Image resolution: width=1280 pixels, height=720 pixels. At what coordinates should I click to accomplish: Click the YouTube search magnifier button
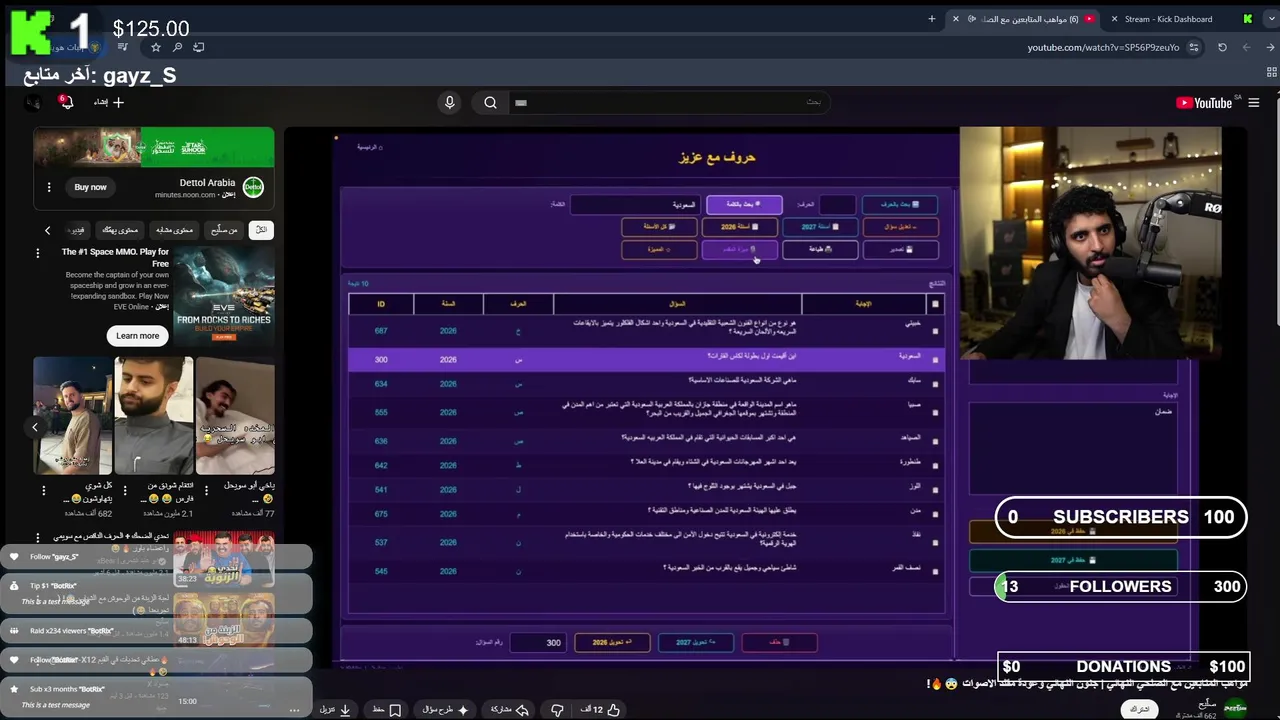(490, 102)
